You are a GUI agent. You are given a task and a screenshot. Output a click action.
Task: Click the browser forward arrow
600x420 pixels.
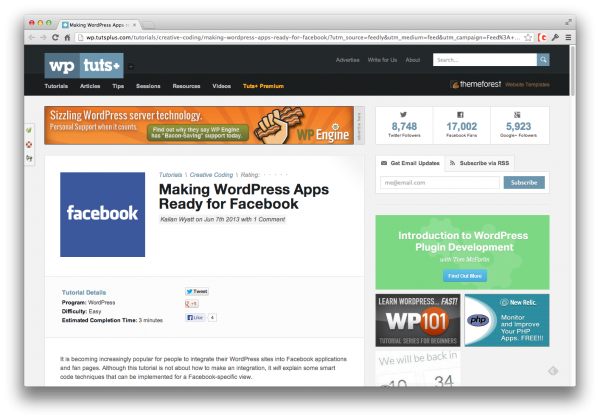tap(43, 37)
